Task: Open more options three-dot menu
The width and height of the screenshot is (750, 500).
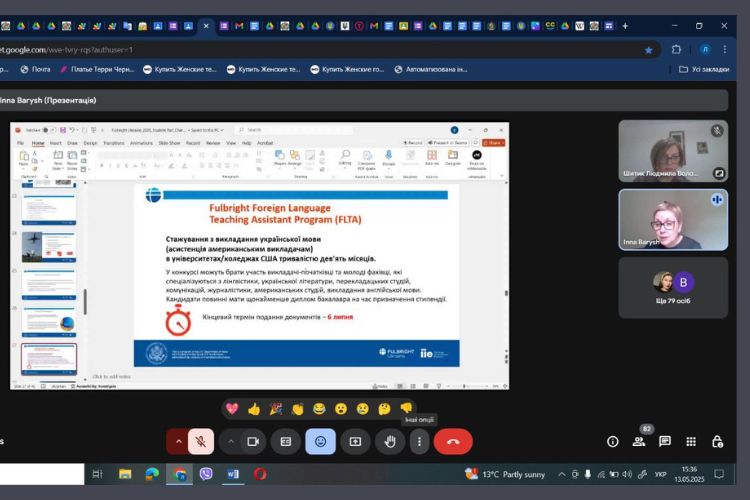Action: pyautogui.click(x=420, y=441)
